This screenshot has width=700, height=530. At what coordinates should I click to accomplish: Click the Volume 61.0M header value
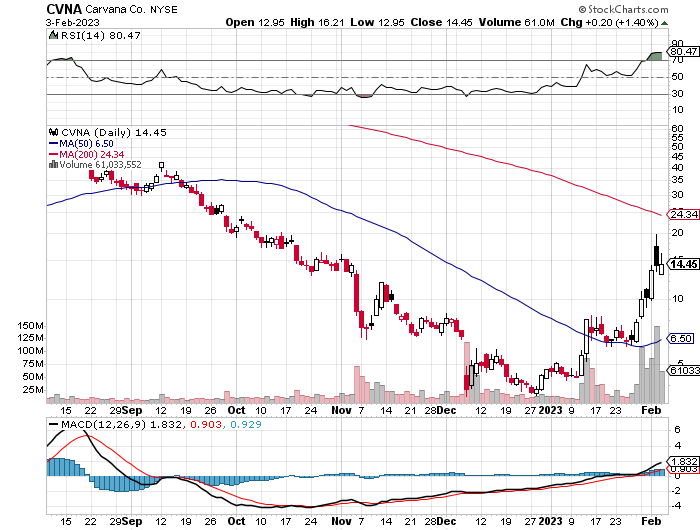pyautogui.click(x=517, y=22)
